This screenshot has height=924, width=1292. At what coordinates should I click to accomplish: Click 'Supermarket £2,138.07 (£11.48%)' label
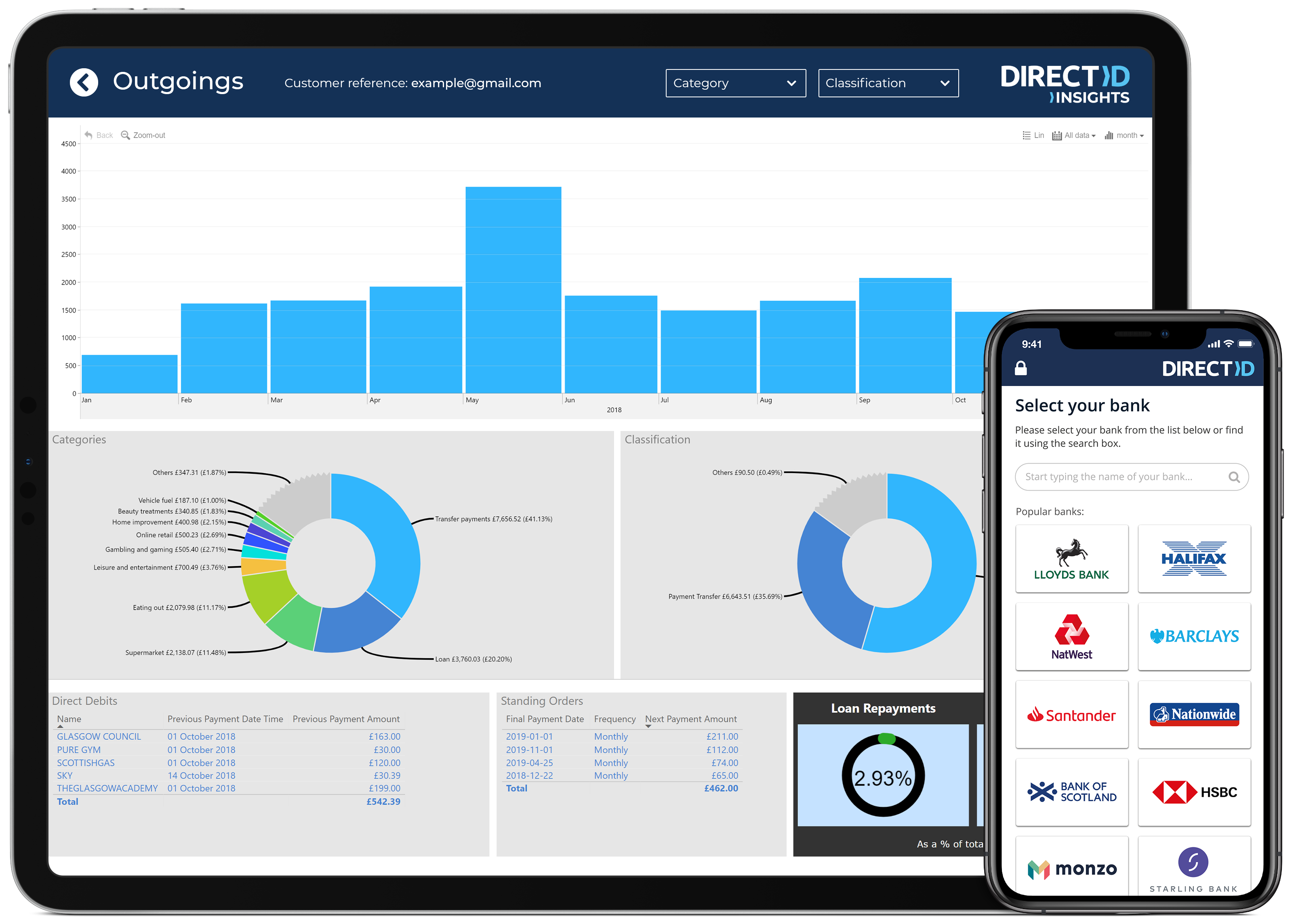click(x=175, y=653)
